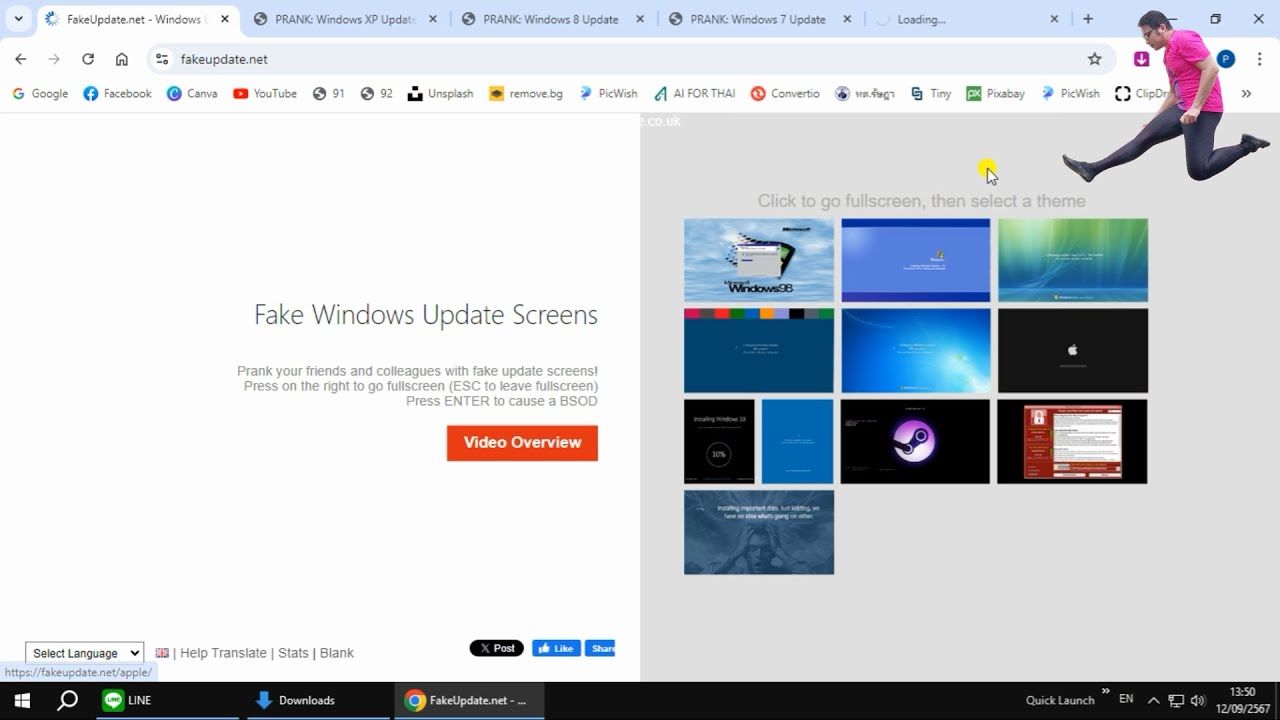Go back using the browser back arrow
Viewport: 1280px width, 720px height.
click(21, 59)
